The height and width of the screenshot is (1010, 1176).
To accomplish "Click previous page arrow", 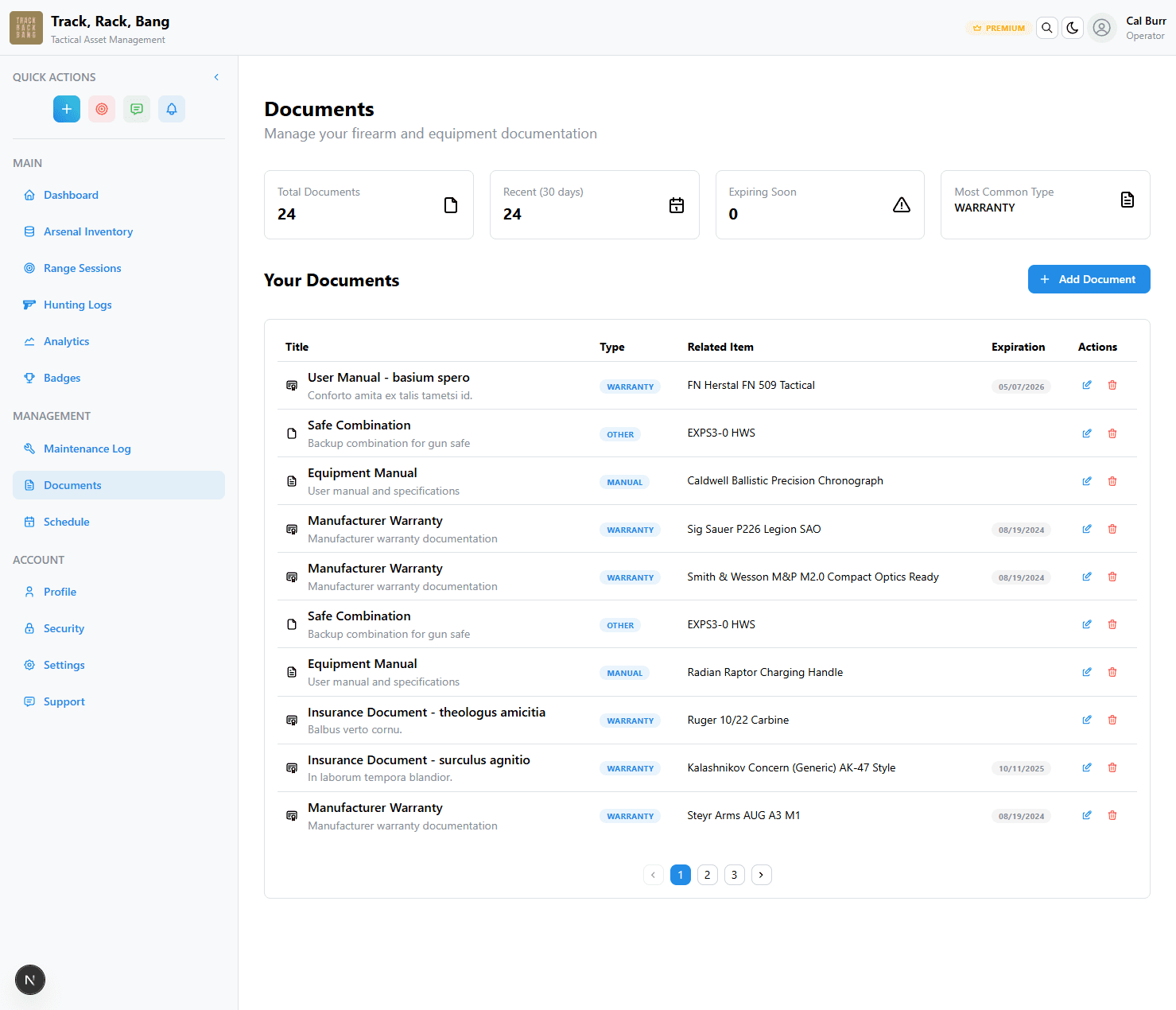I will [x=654, y=875].
